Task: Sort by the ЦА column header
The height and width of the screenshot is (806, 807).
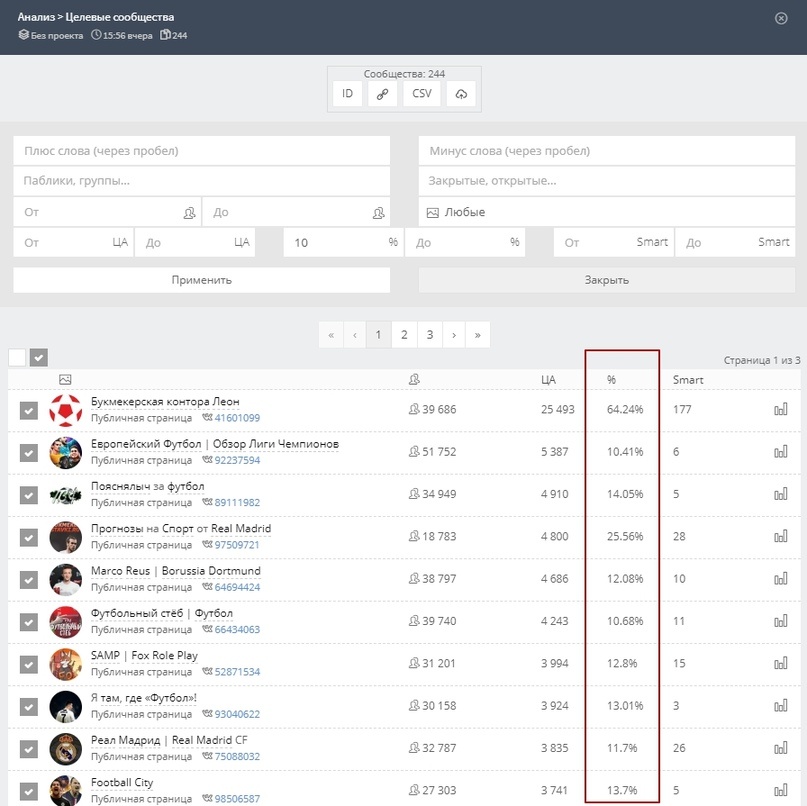Action: 548,380
